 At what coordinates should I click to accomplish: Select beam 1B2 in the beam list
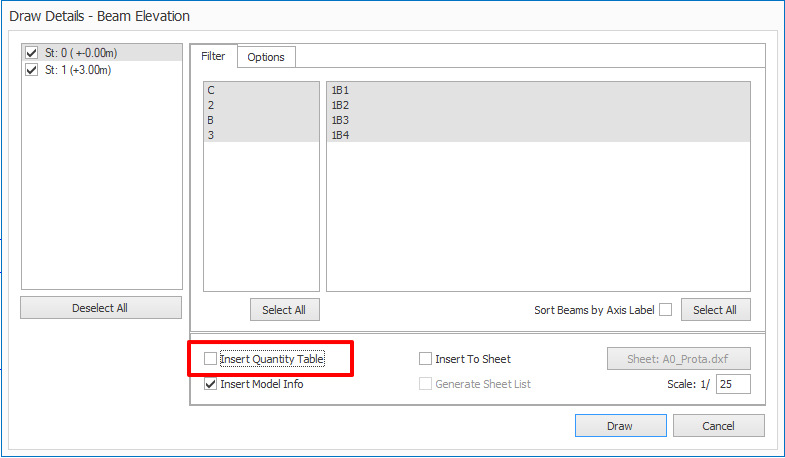(340, 105)
